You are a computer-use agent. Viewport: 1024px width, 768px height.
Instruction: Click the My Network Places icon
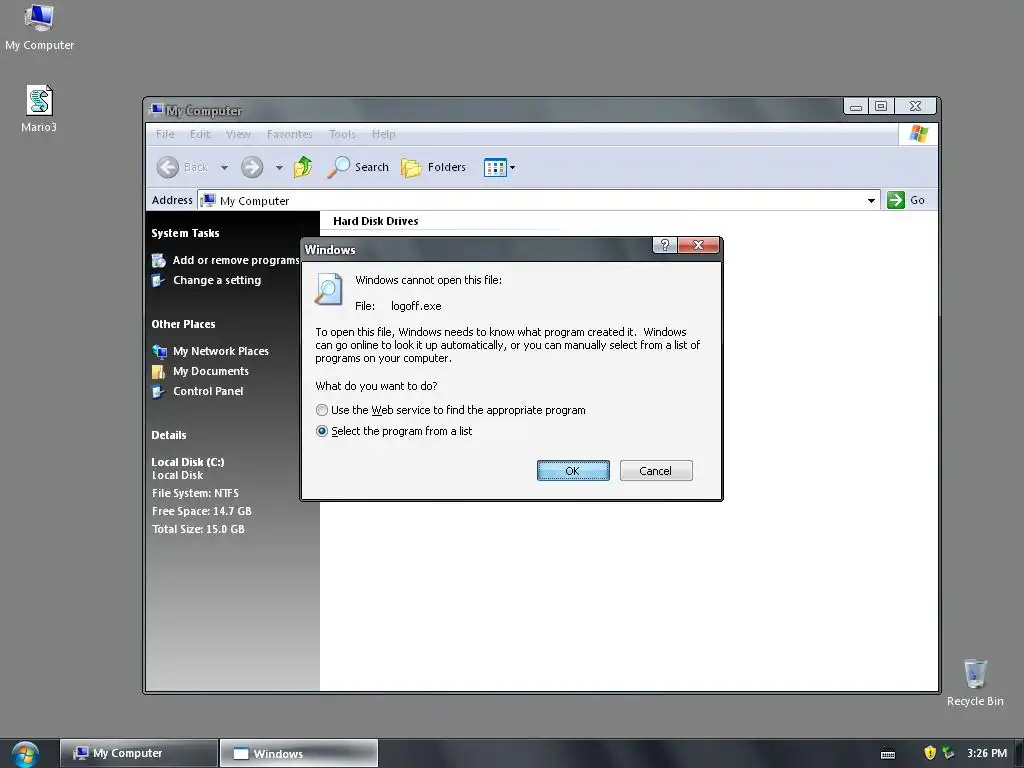[x=159, y=351]
